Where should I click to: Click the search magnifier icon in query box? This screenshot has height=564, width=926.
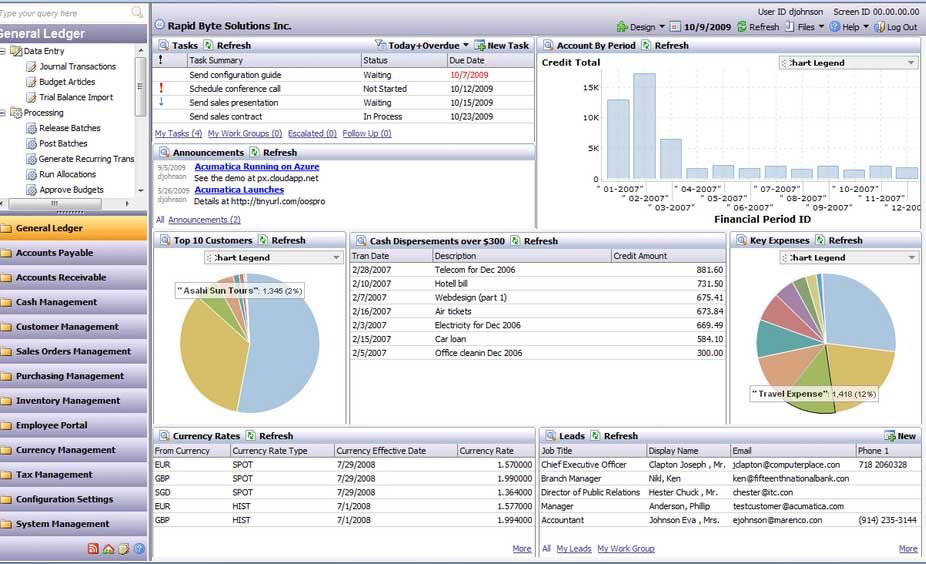tap(137, 13)
